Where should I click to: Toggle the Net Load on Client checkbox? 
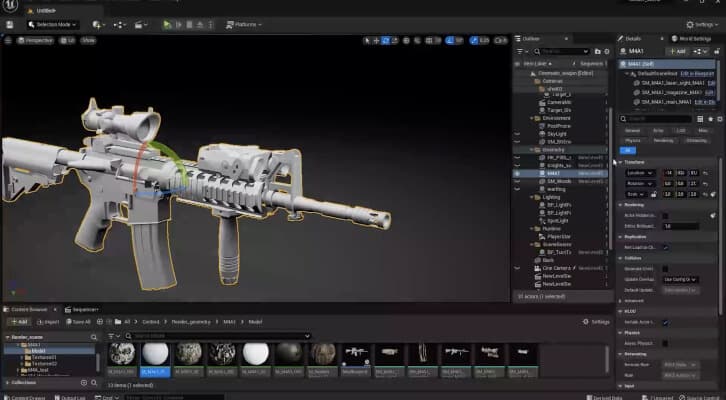pyautogui.click(x=665, y=247)
